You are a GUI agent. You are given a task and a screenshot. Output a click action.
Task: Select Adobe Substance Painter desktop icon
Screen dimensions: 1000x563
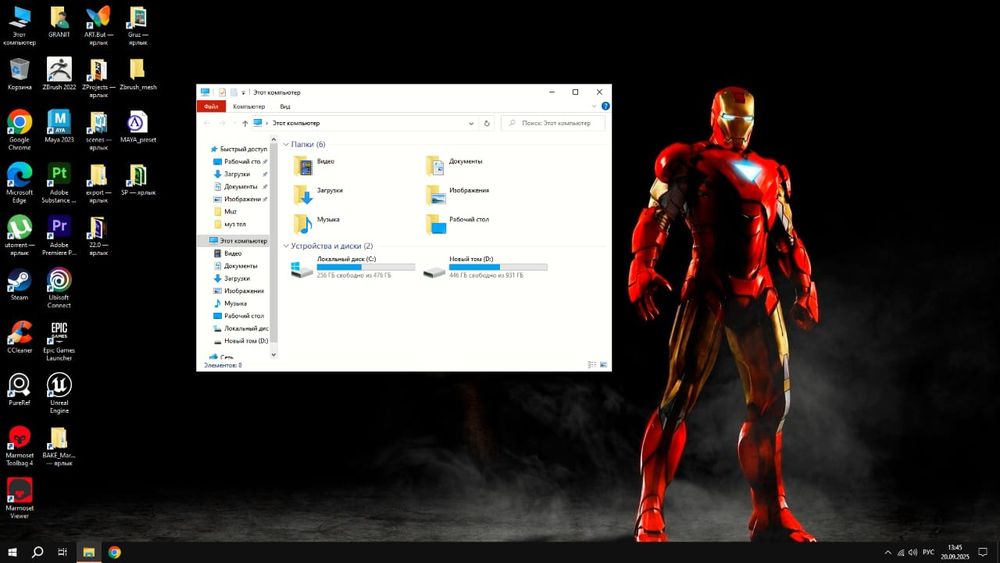pyautogui.click(x=59, y=182)
